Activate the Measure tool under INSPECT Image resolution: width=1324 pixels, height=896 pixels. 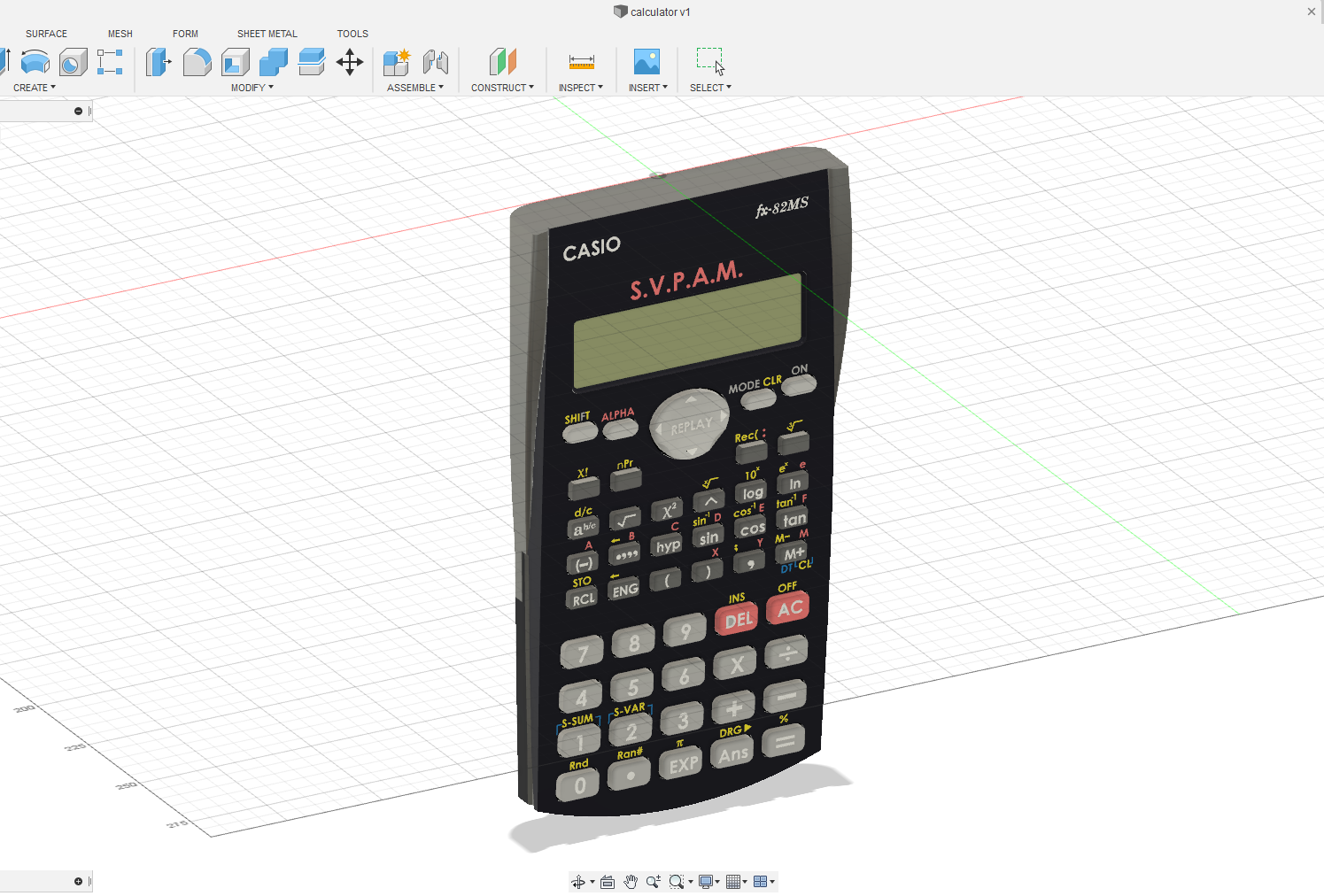tap(580, 62)
